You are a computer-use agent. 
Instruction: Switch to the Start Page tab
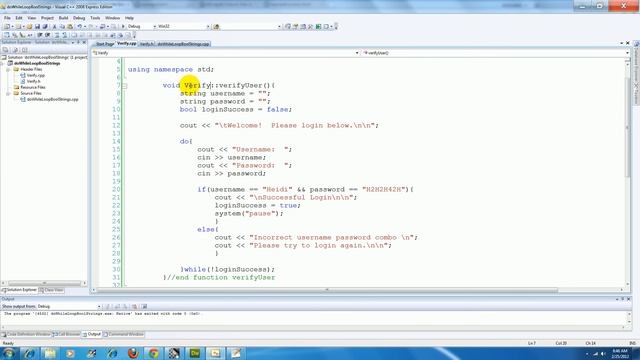pyautogui.click(x=105, y=44)
